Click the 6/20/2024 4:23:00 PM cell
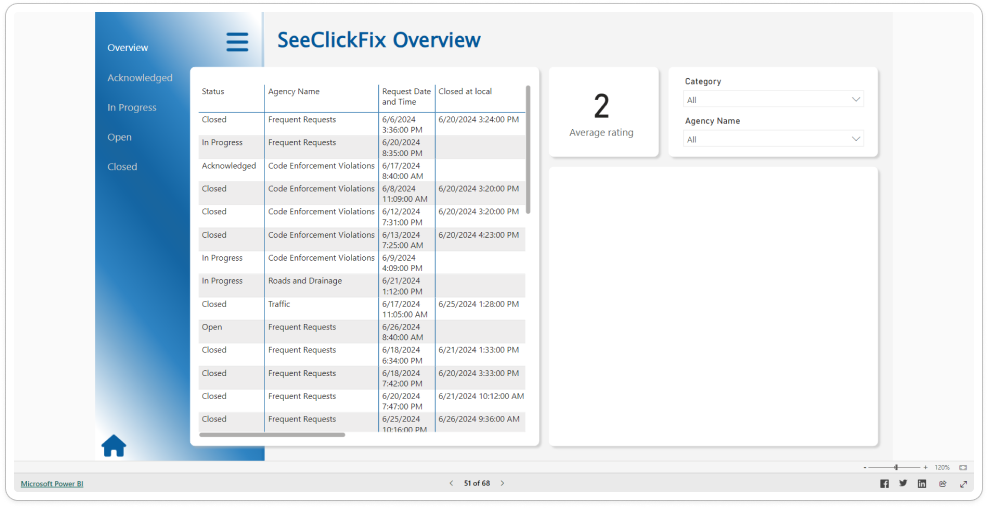The width and height of the screenshot is (988, 508). pos(479,234)
